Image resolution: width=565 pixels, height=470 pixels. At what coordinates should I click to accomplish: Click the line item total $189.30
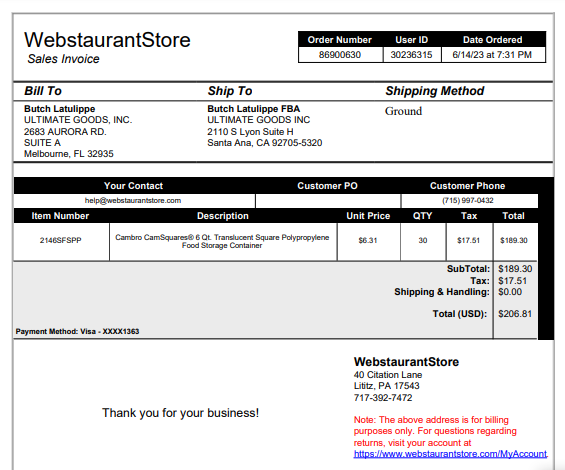[x=514, y=240]
